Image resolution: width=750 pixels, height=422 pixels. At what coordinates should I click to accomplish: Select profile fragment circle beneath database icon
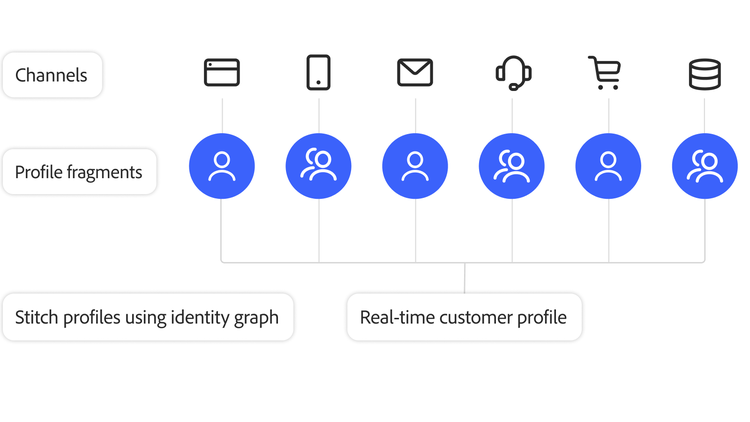point(704,166)
